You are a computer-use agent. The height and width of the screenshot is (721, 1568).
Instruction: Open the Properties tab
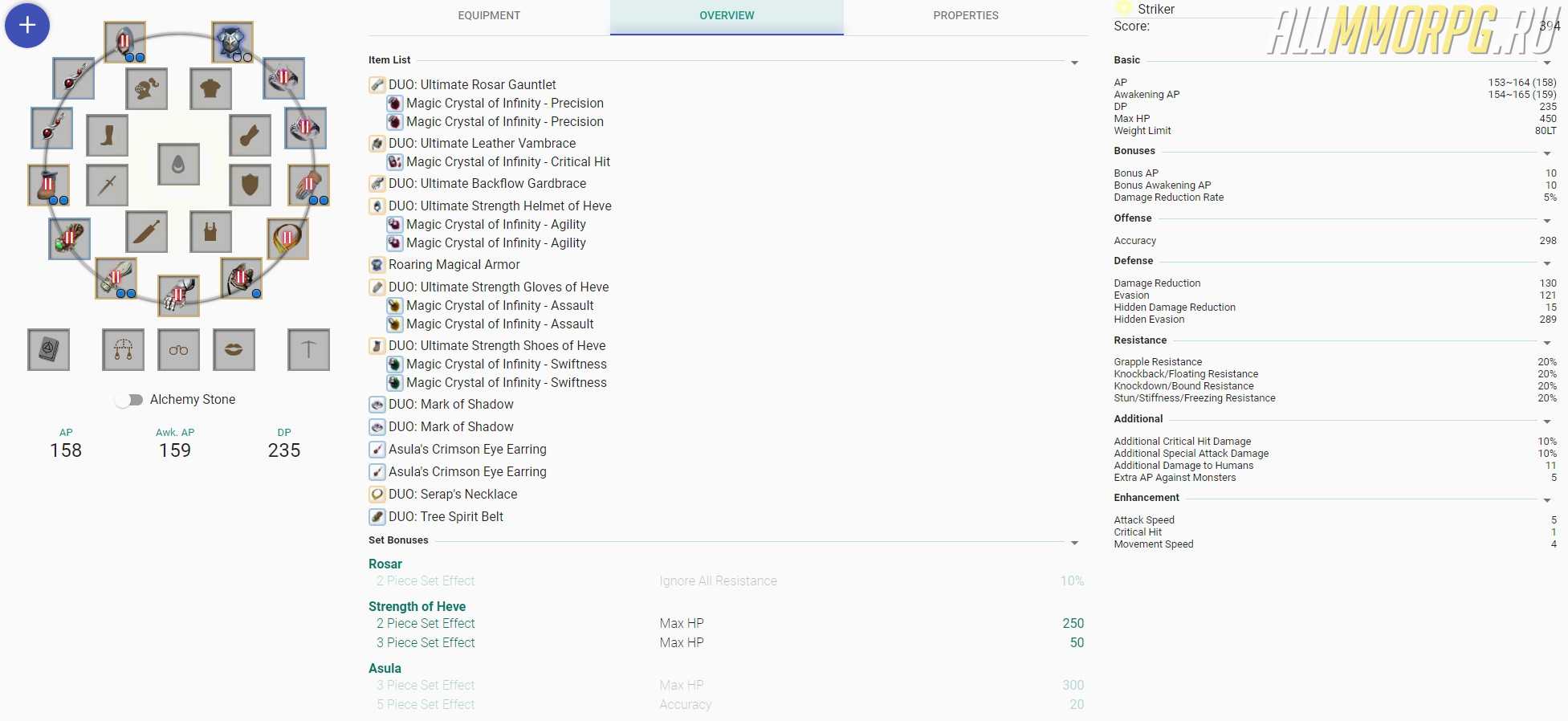(x=965, y=16)
